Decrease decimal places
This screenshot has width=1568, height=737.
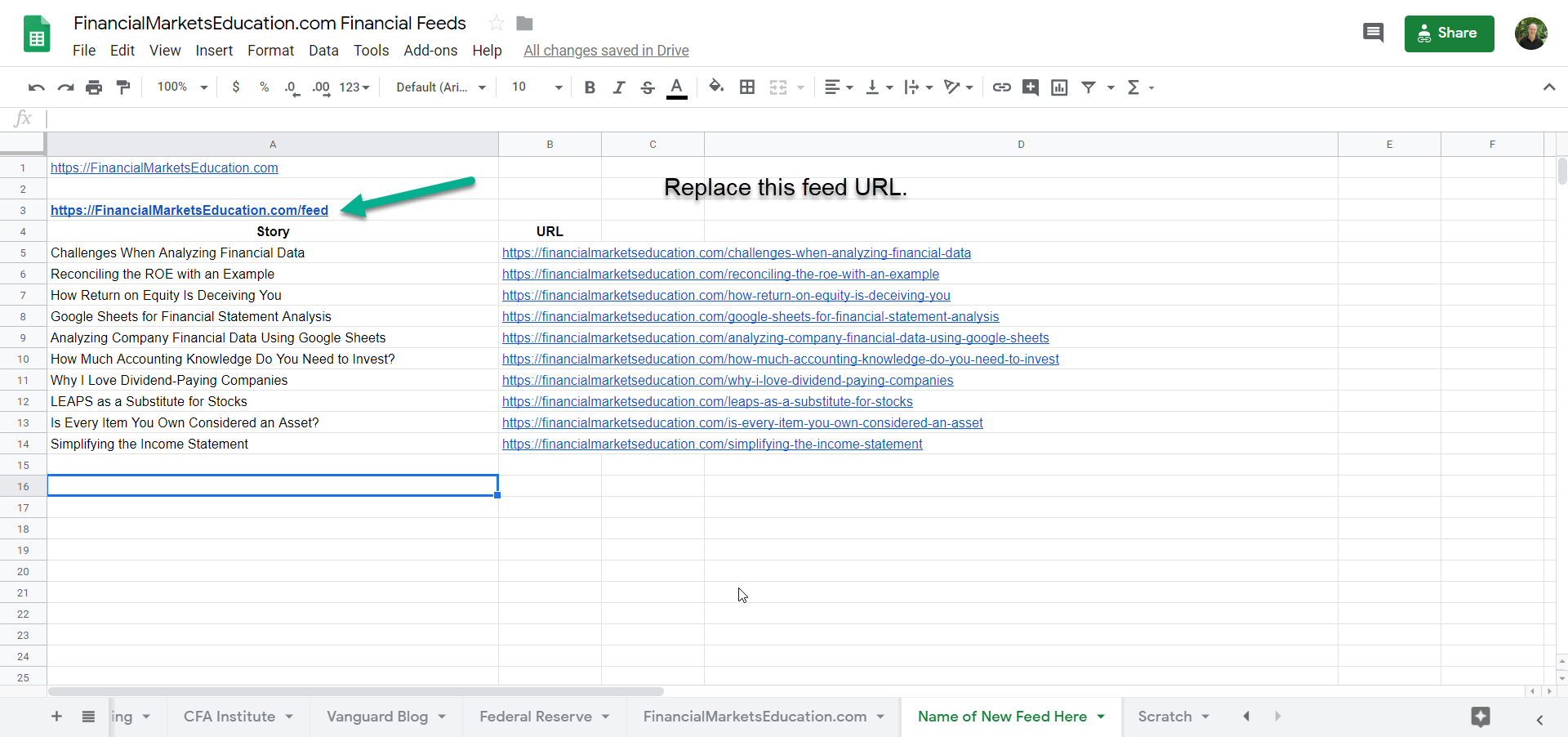point(292,87)
